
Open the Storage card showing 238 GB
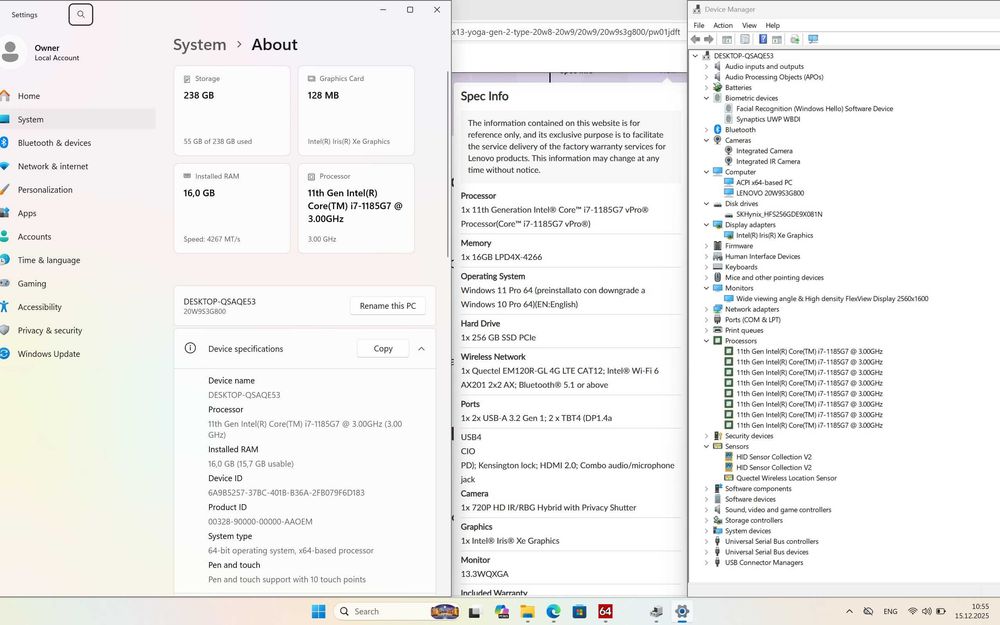pos(232,110)
